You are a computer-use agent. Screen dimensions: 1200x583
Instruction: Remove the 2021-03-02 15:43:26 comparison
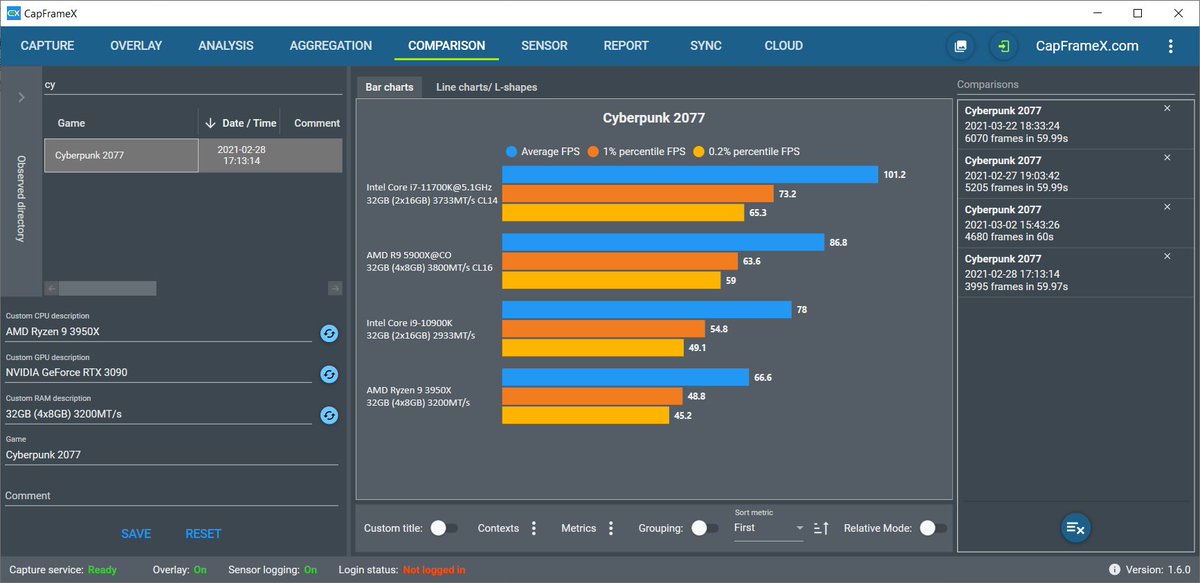pos(1168,207)
